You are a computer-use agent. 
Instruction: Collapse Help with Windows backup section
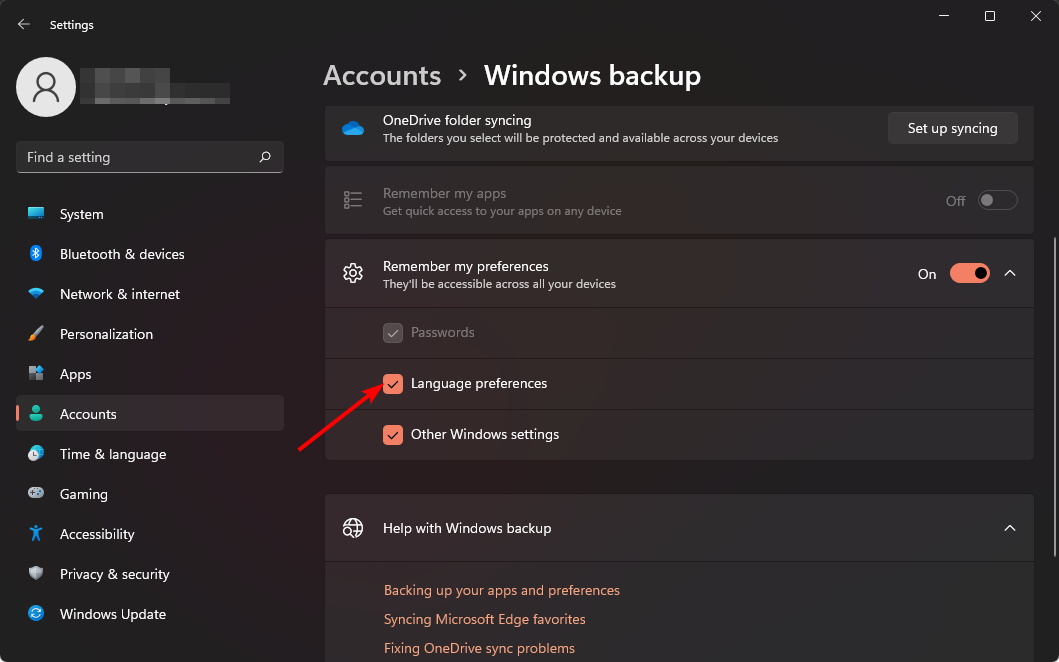pos(1009,528)
